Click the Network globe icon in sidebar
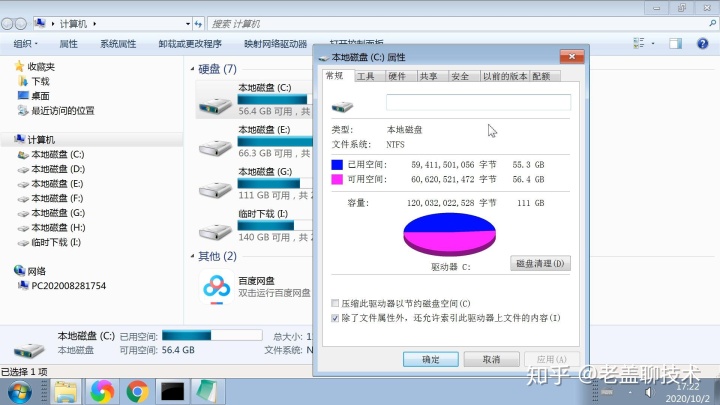720x405 pixels. tap(19, 270)
